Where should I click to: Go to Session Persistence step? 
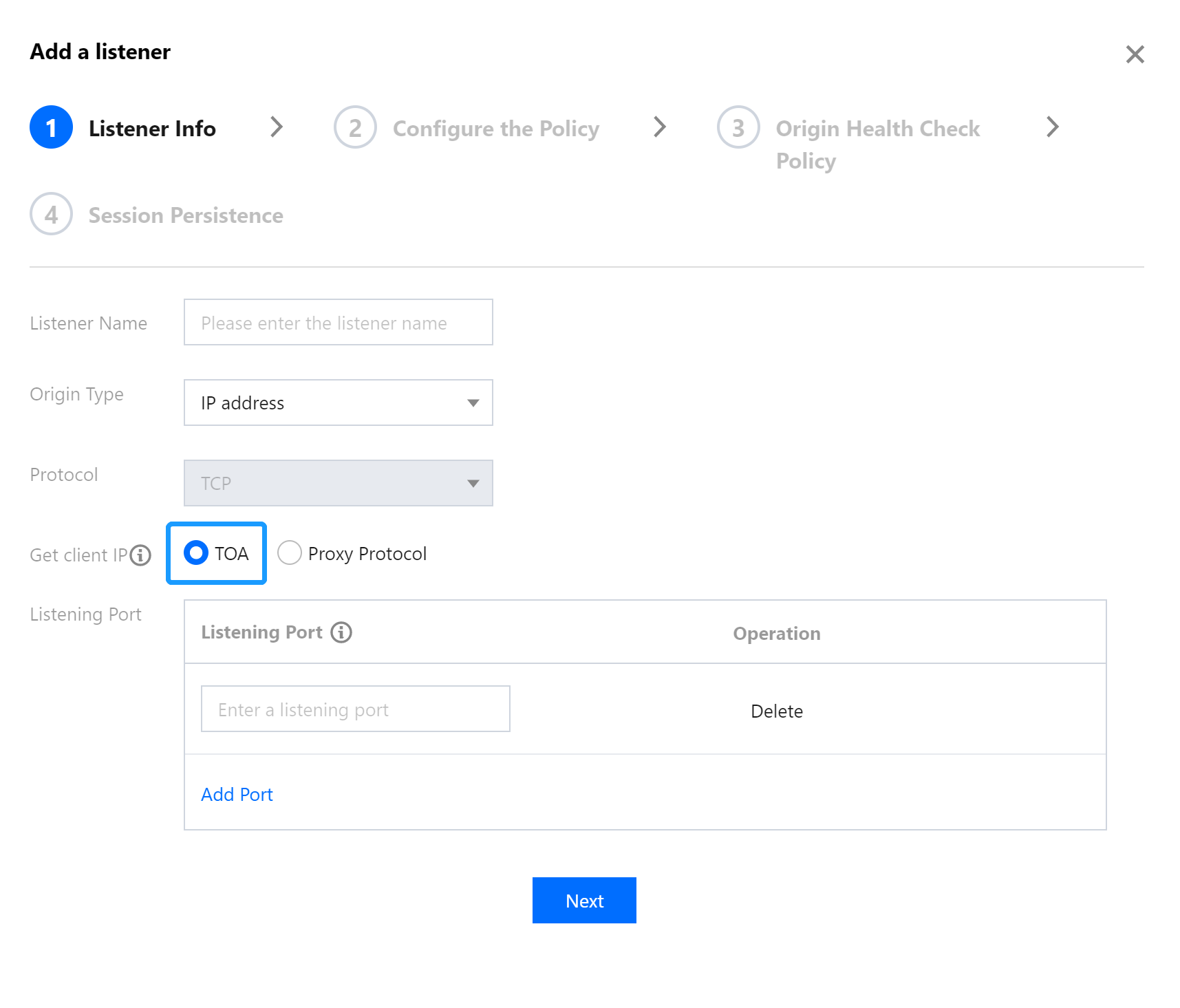click(186, 215)
